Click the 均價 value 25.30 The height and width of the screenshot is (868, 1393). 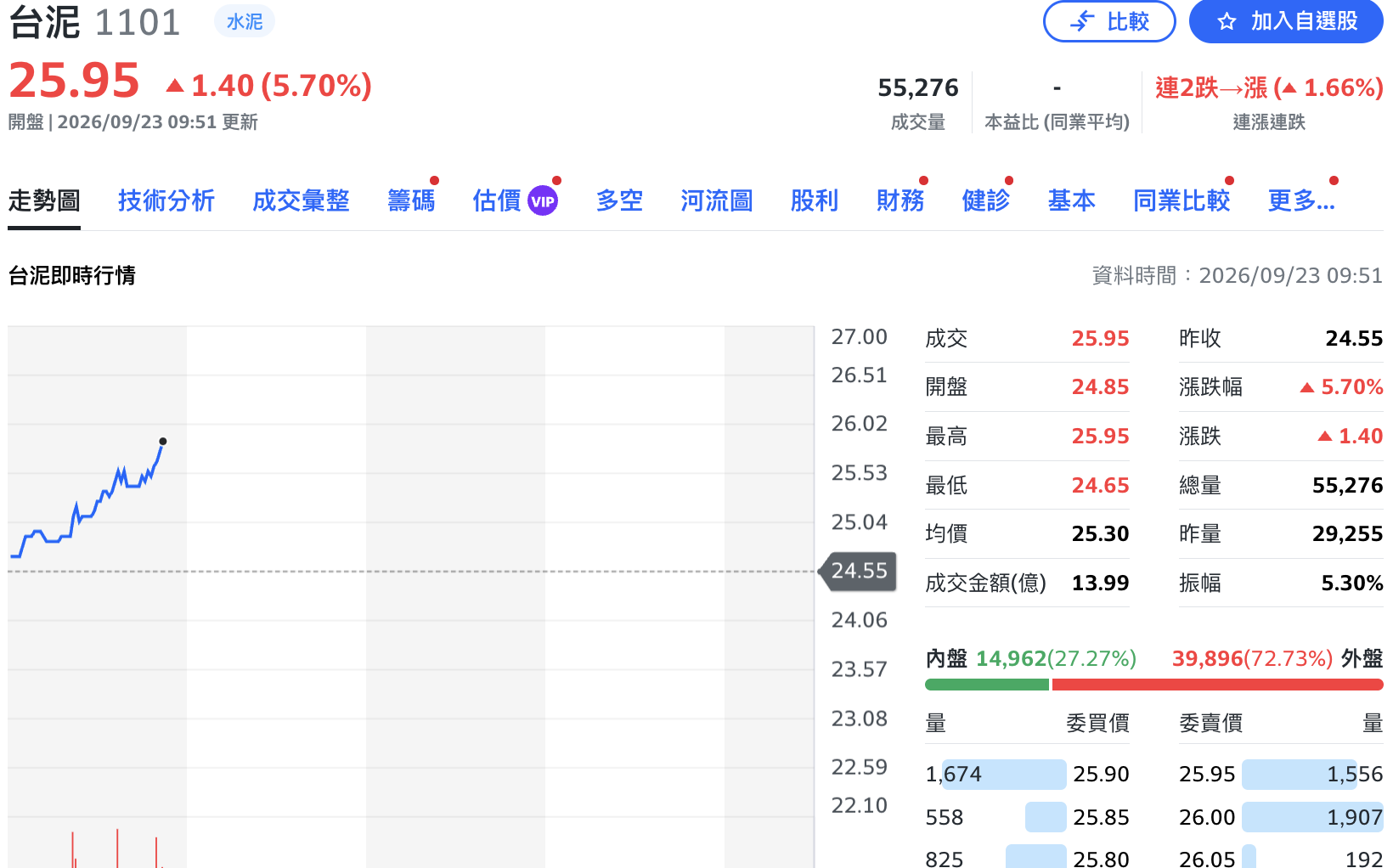click(1100, 534)
